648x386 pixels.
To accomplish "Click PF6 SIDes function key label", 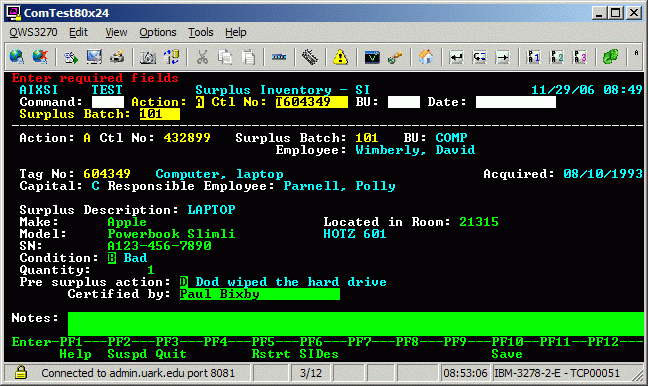I will pos(319,348).
